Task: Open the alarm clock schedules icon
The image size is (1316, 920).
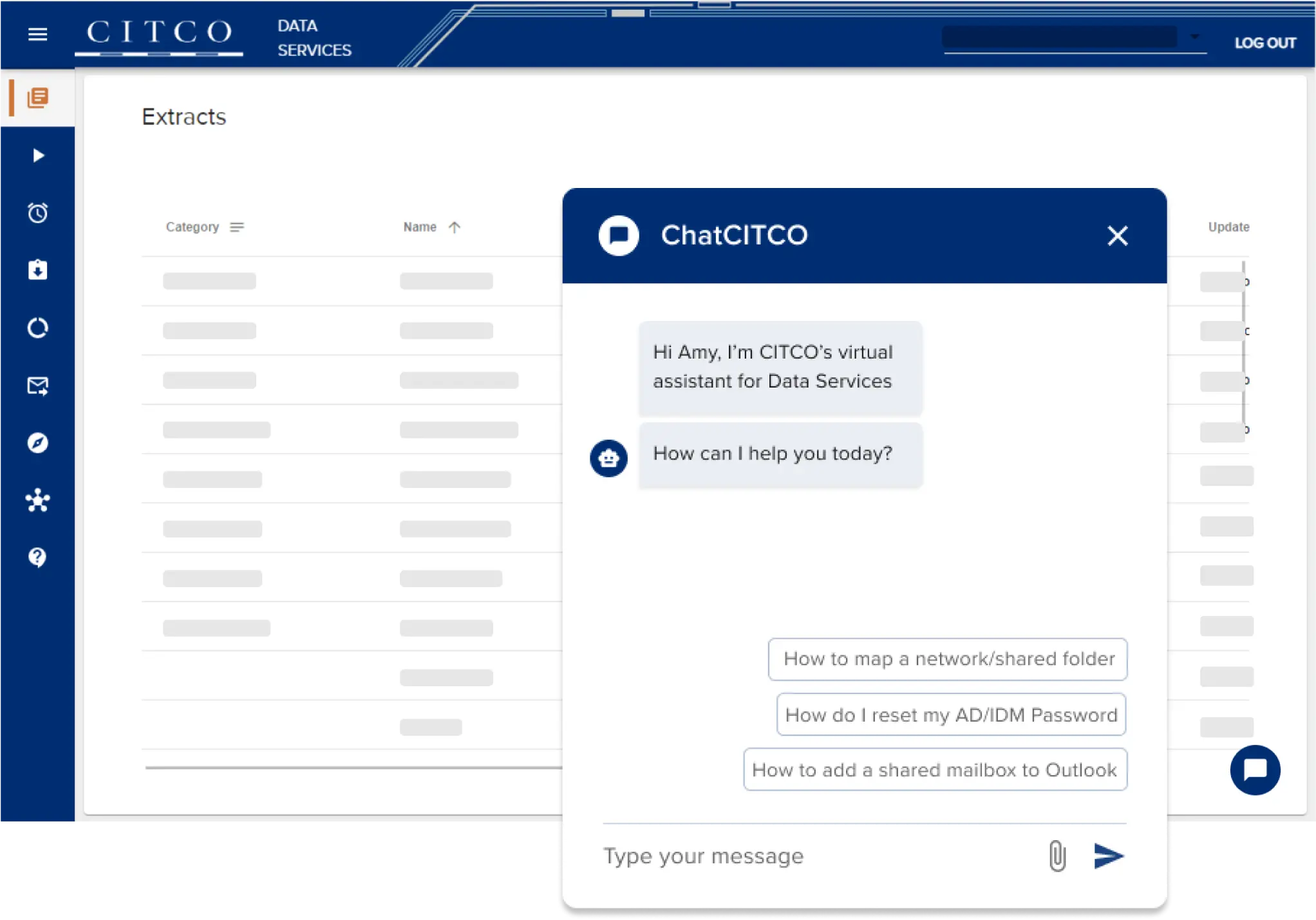Action: (x=37, y=212)
